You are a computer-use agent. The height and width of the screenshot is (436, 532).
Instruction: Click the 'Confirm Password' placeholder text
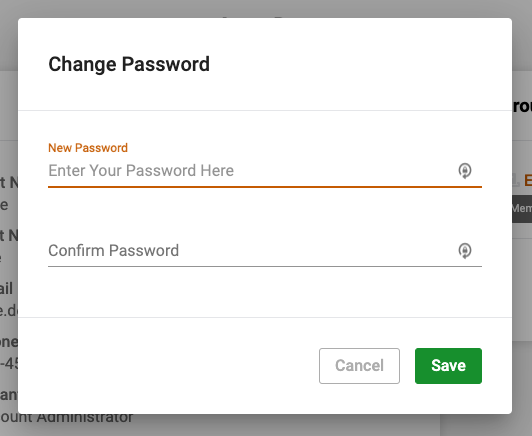pyautogui.click(x=113, y=250)
